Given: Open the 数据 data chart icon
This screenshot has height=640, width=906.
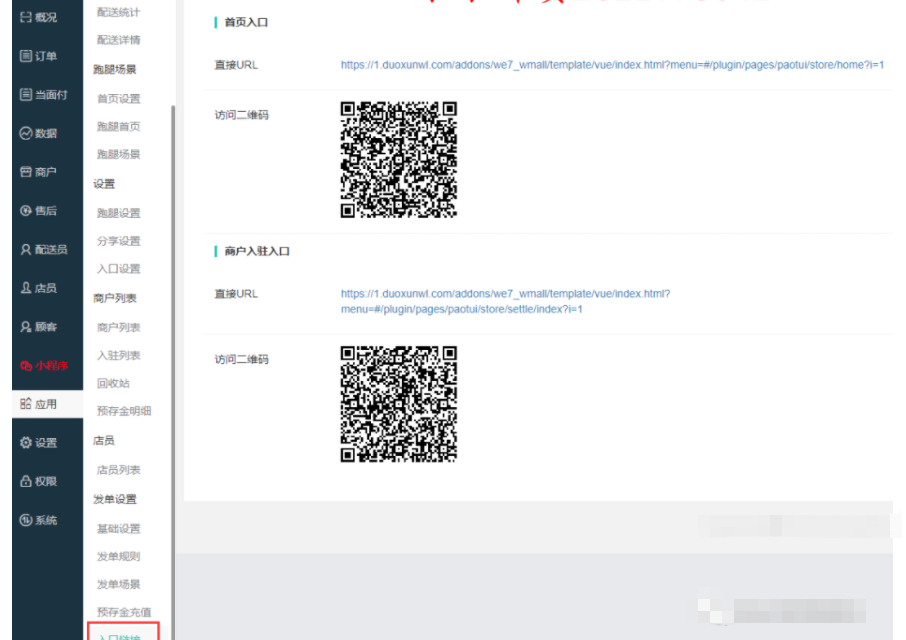Looking at the screenshot, I should 26,133.
